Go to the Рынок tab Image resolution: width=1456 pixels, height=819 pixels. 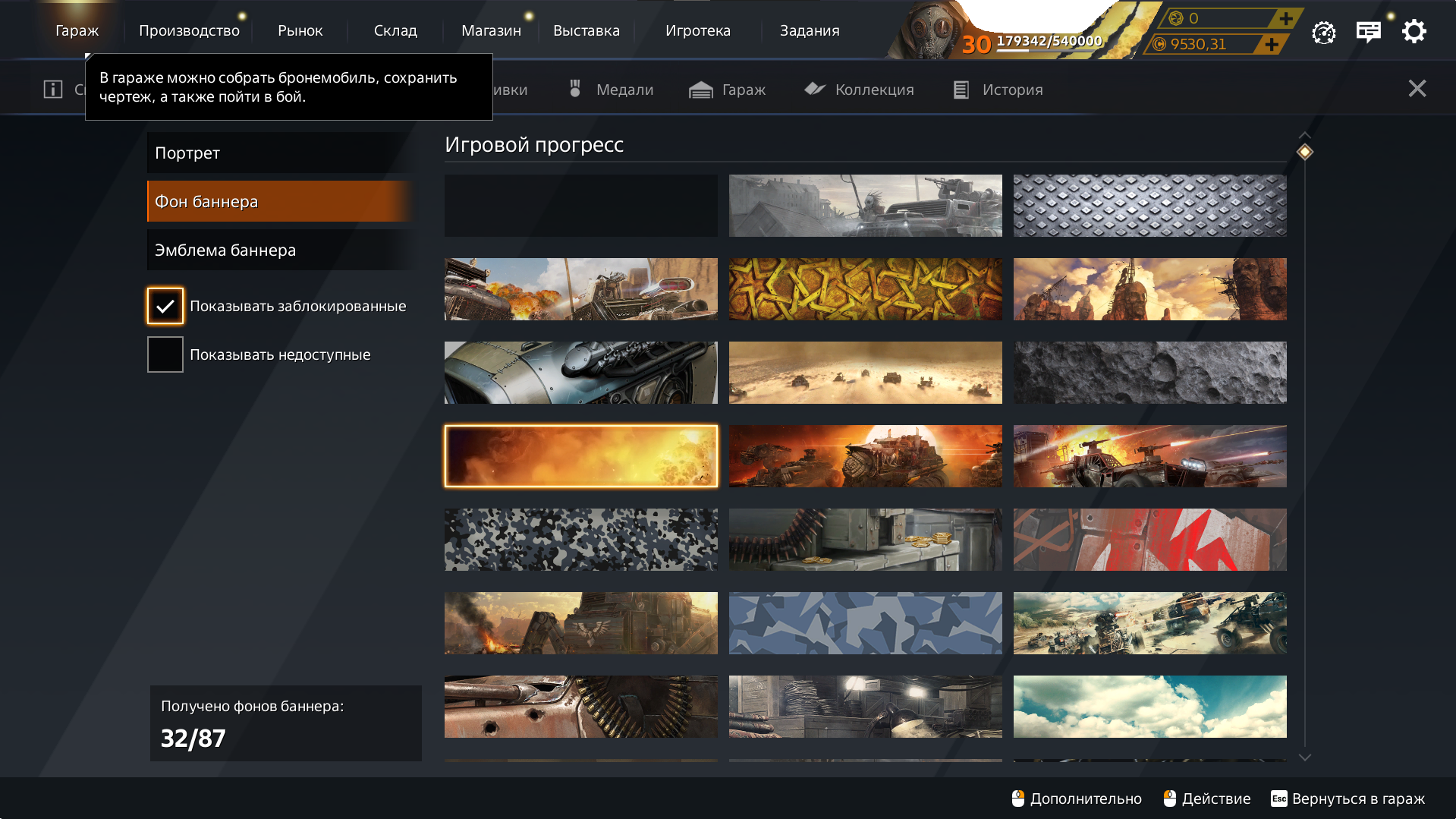tap(300, 30)
